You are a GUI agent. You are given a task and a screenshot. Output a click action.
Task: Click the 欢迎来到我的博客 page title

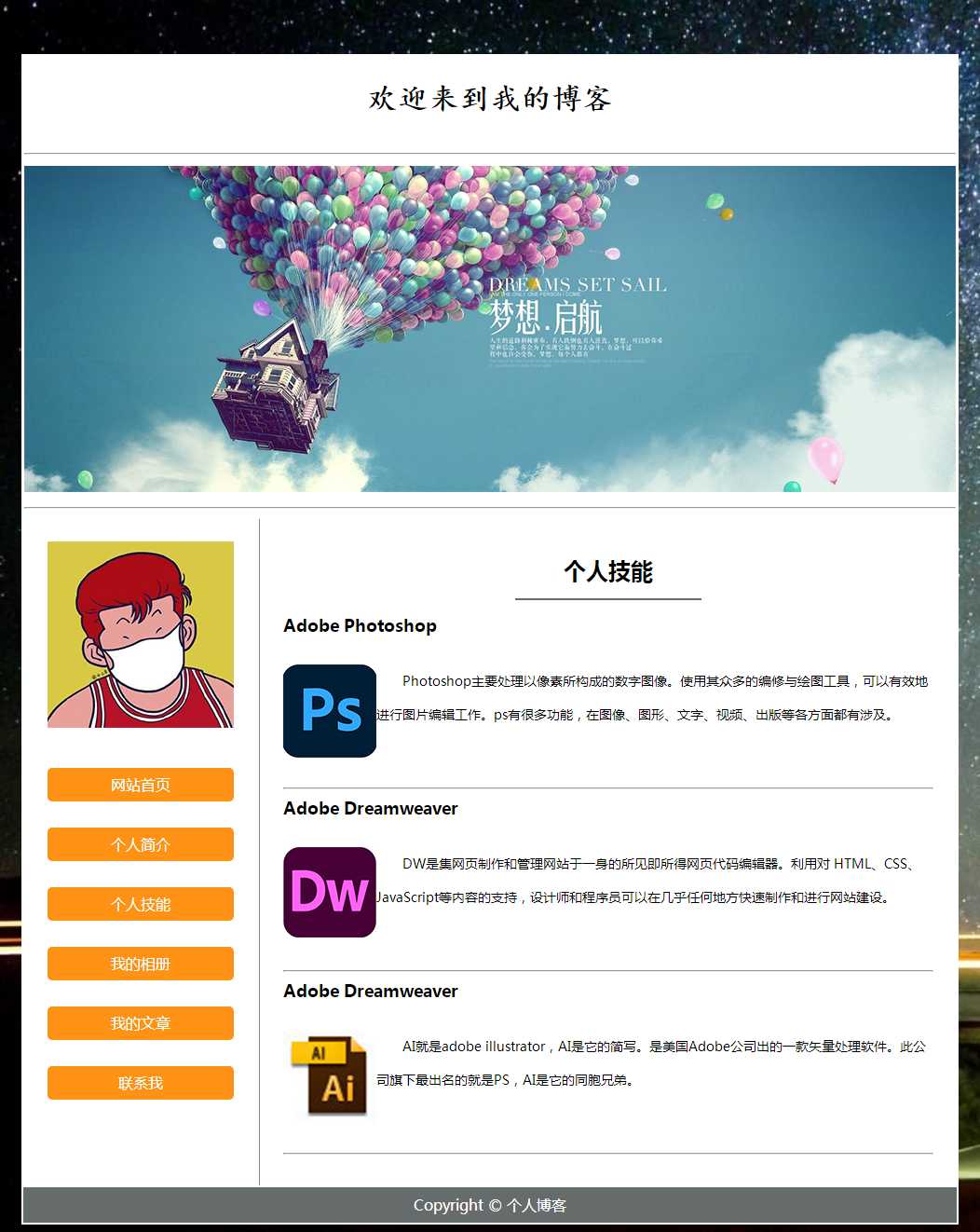[489, 99]
